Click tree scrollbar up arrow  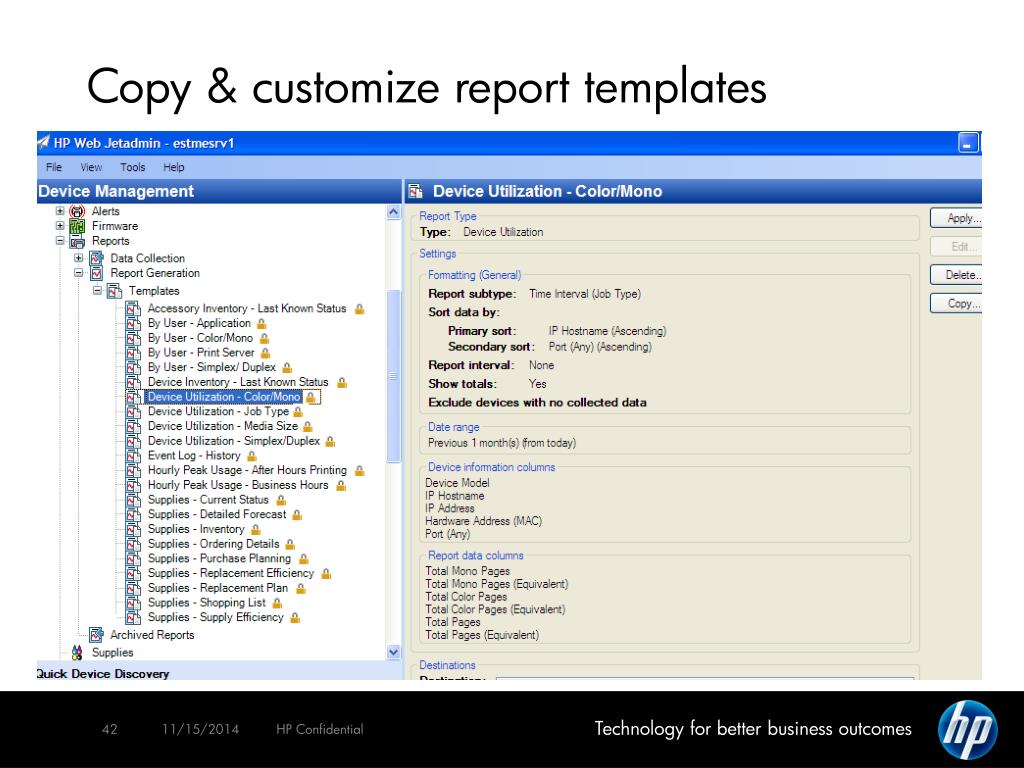393,212
